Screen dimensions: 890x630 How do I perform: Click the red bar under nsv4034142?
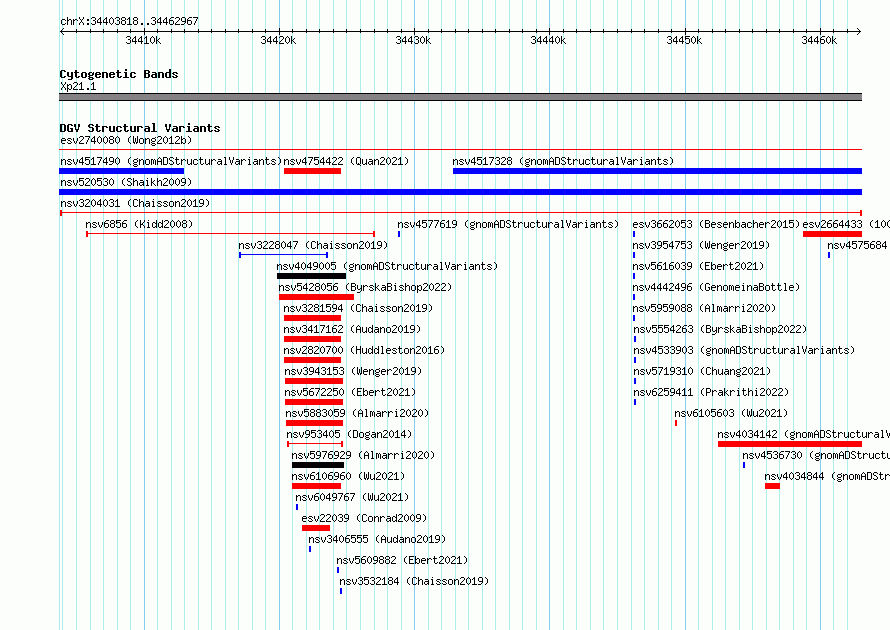tap(790, 444)
